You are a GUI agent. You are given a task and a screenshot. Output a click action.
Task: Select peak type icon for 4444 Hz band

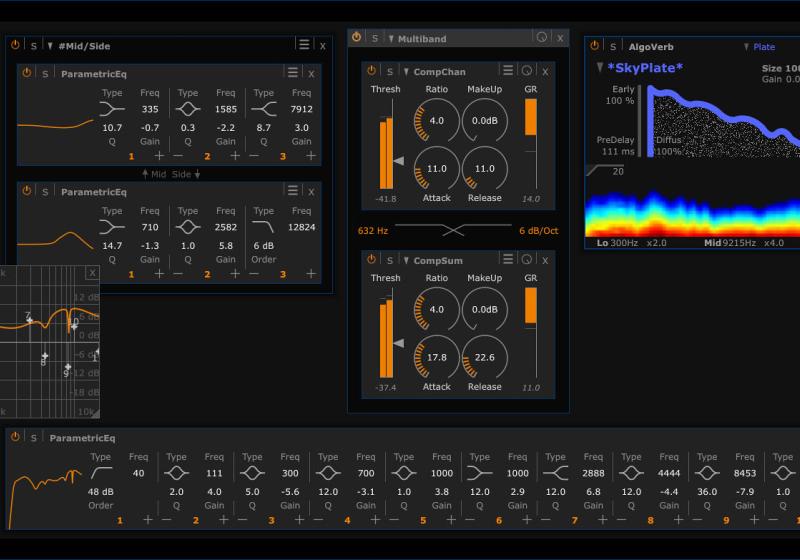[631, 473]
